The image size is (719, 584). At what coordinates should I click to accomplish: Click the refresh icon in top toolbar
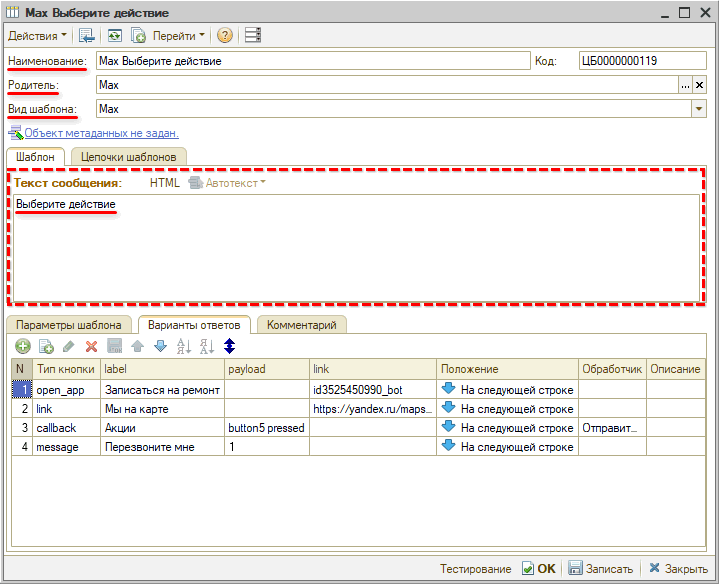(115, 35)
